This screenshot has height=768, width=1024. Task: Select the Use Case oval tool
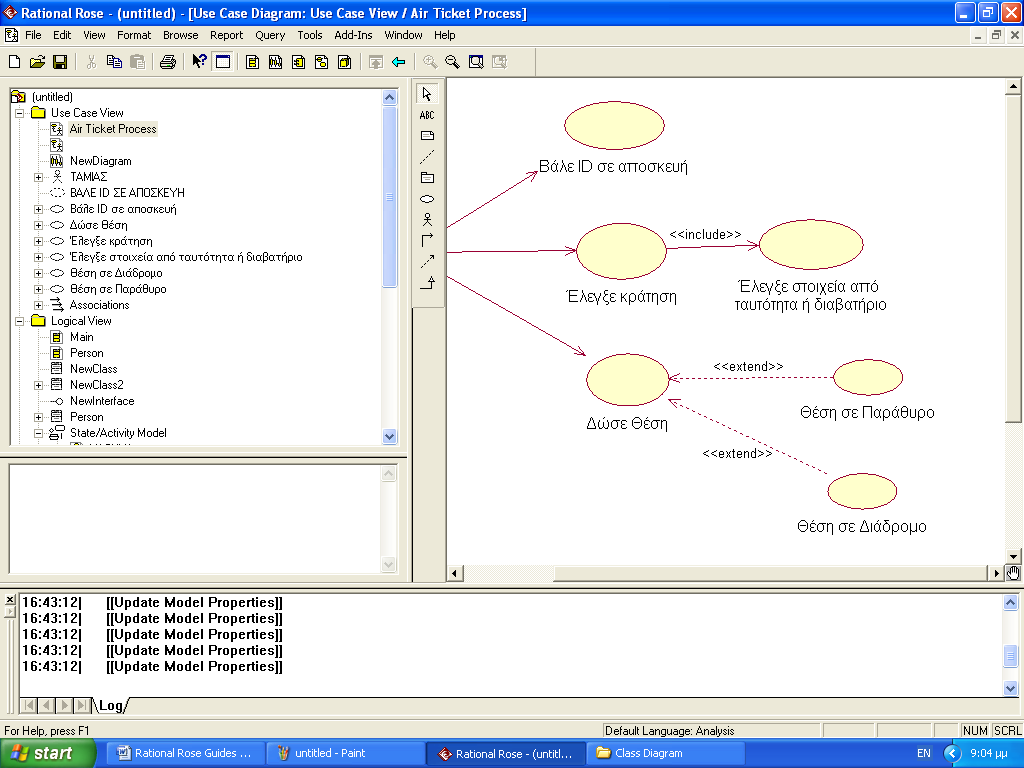click(x=427, y=199)
